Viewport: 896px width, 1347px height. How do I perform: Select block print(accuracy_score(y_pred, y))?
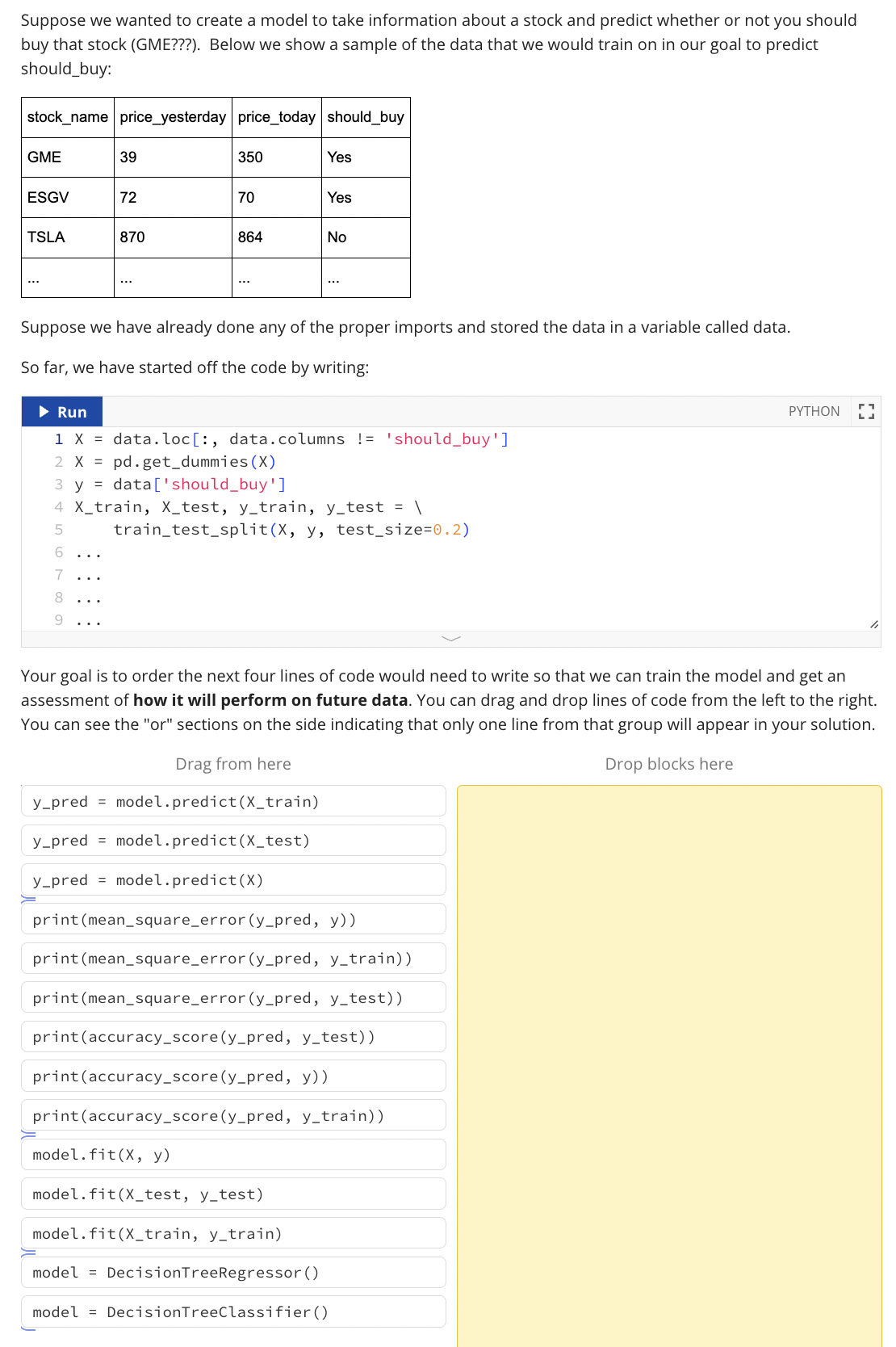233,1076
